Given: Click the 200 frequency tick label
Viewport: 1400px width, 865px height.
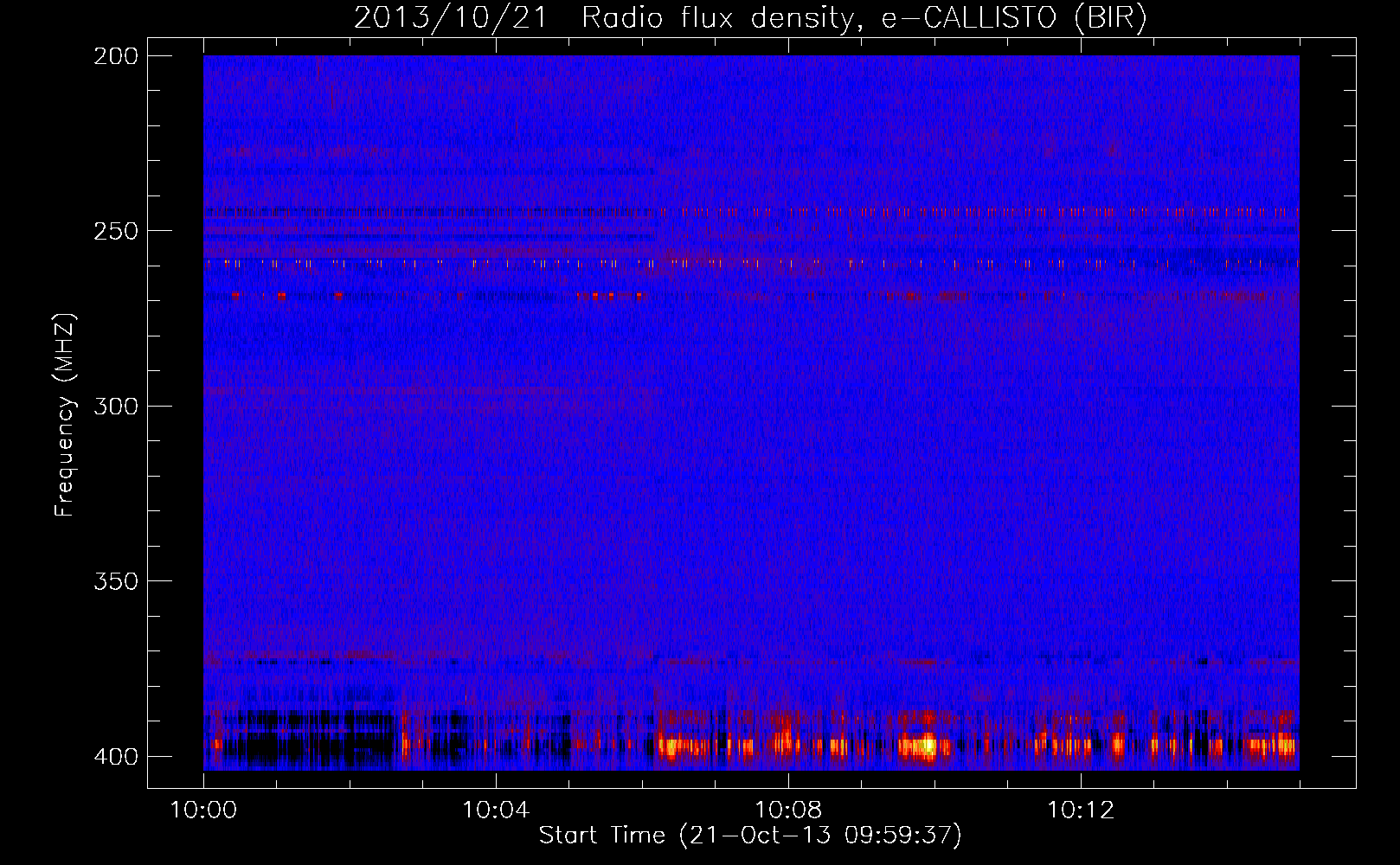Looking at the screenshot, I should [x=116, y=55].
